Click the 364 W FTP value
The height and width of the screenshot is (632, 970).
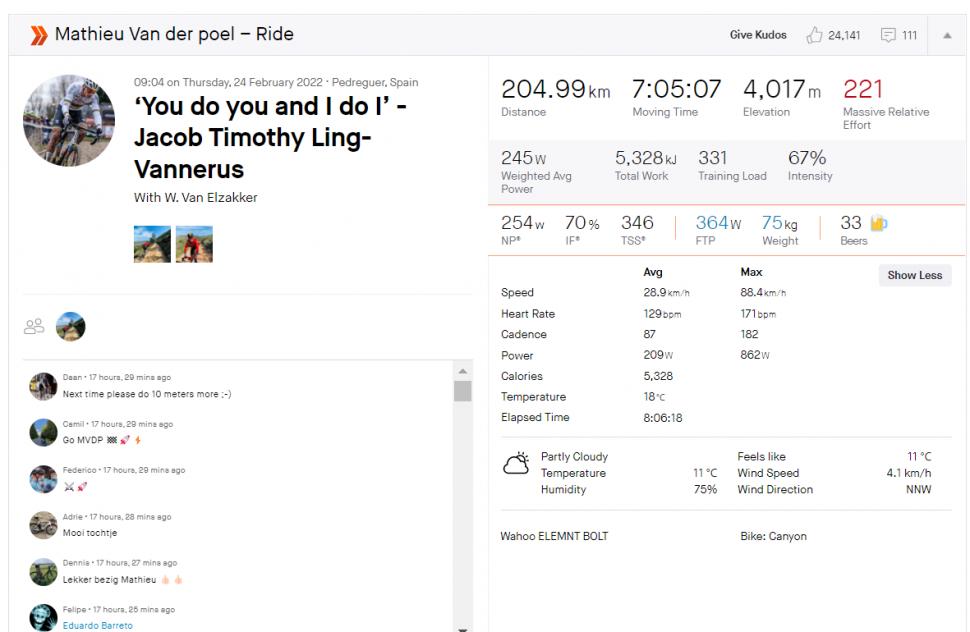coord(718,223)
